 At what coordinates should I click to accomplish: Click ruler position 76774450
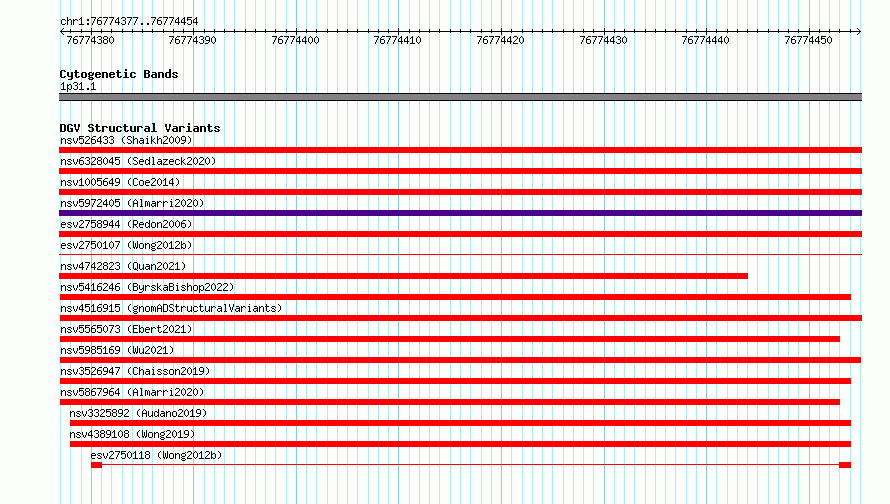[808, 40]
